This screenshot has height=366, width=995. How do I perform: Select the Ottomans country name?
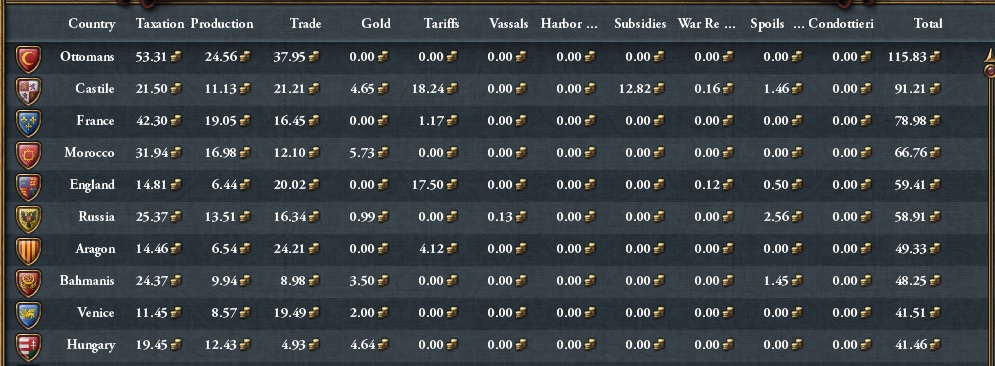(88, 56)
